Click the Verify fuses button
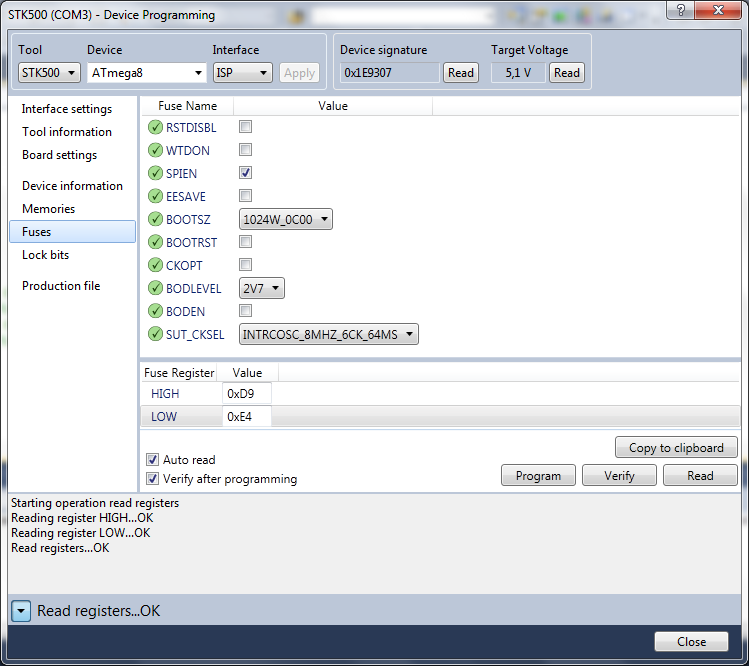Viewport: 749px width, 666px height. click(620, 476)
